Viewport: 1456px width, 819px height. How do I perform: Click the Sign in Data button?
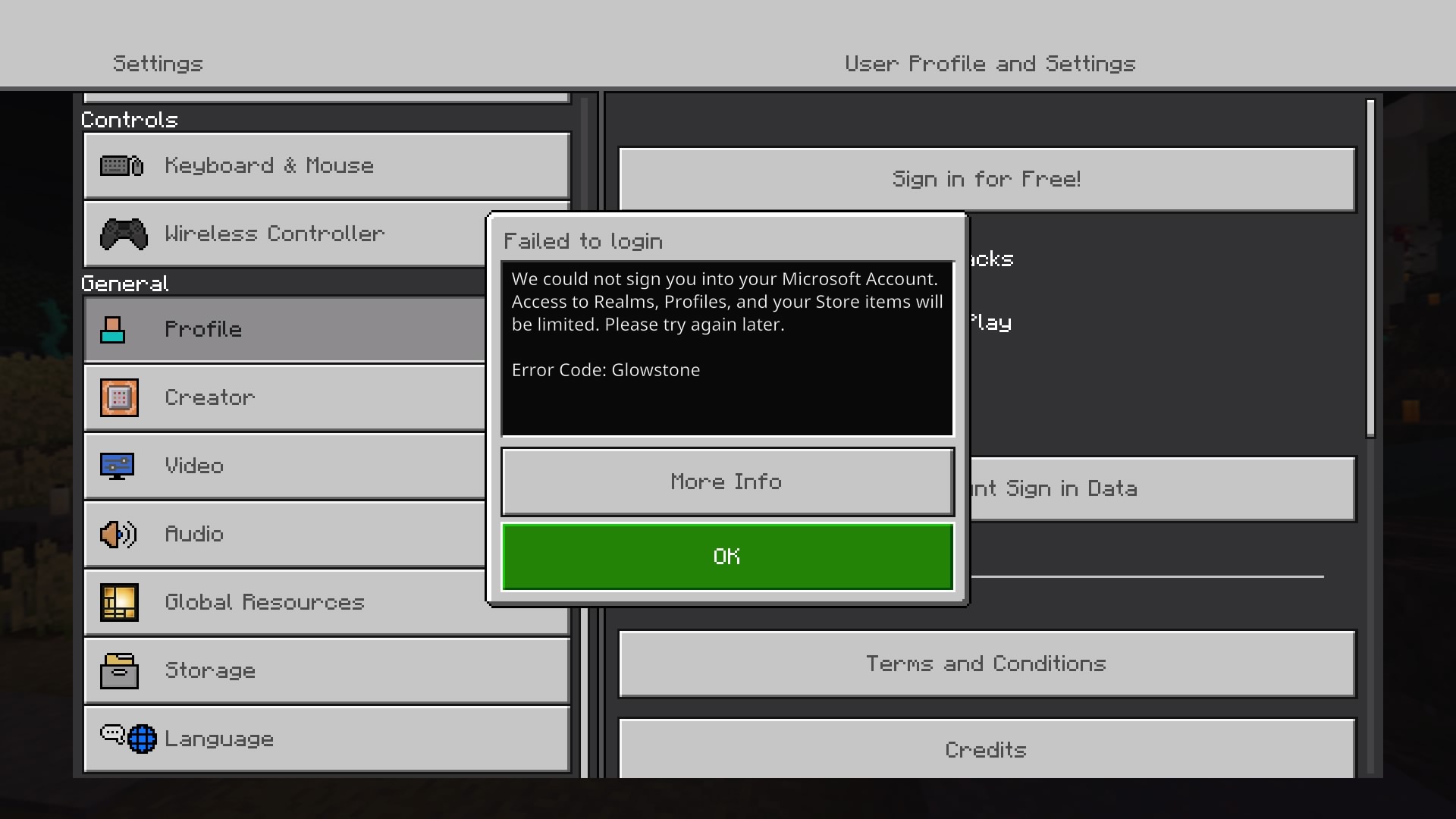pos(1160,488)
